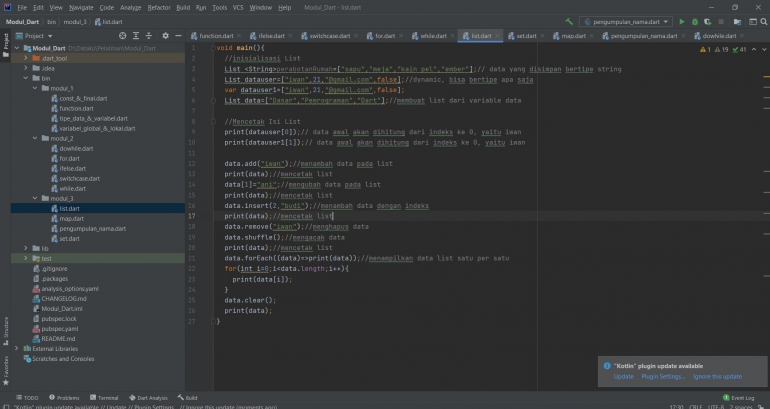The image size is (770, 409).
Task: Open the Project view dropdown
Action: [x=34, y=36]
